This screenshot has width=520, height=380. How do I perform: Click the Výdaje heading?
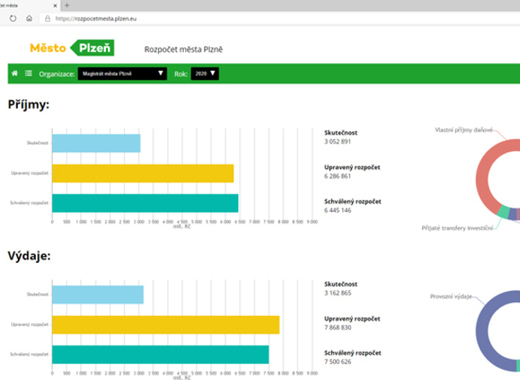point(29,256)
